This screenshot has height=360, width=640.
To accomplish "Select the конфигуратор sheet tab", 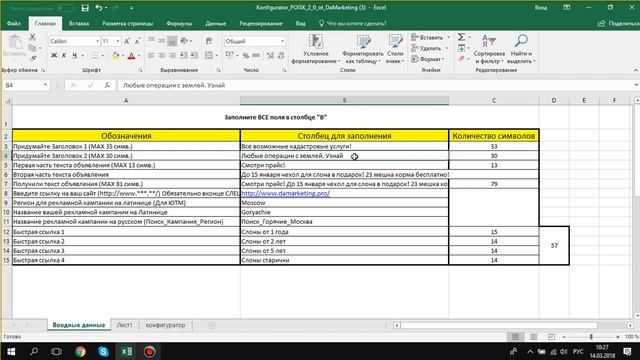I will 165,325.
